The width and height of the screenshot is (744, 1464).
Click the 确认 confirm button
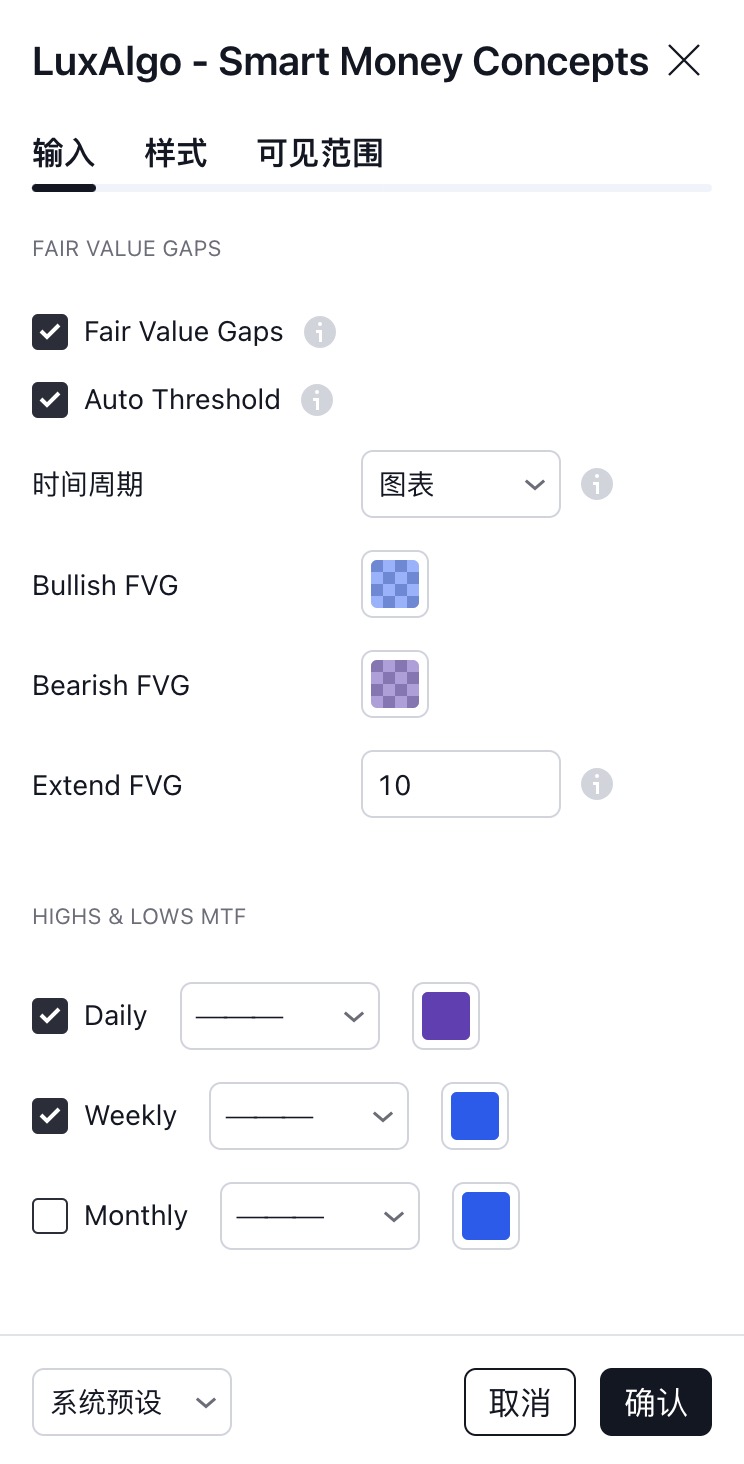pos(656,1402)
